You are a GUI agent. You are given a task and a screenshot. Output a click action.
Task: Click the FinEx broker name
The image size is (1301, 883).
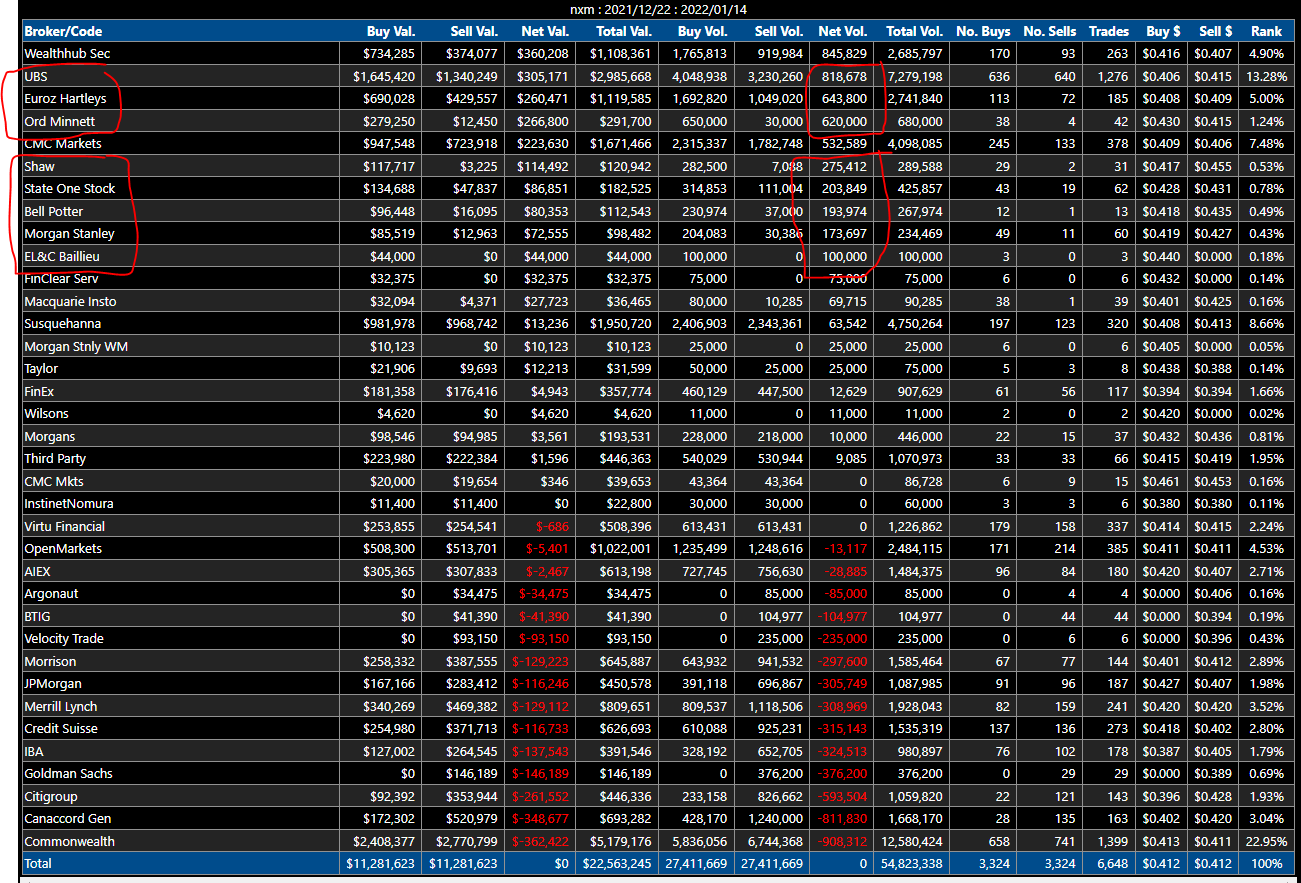(41, 391)
